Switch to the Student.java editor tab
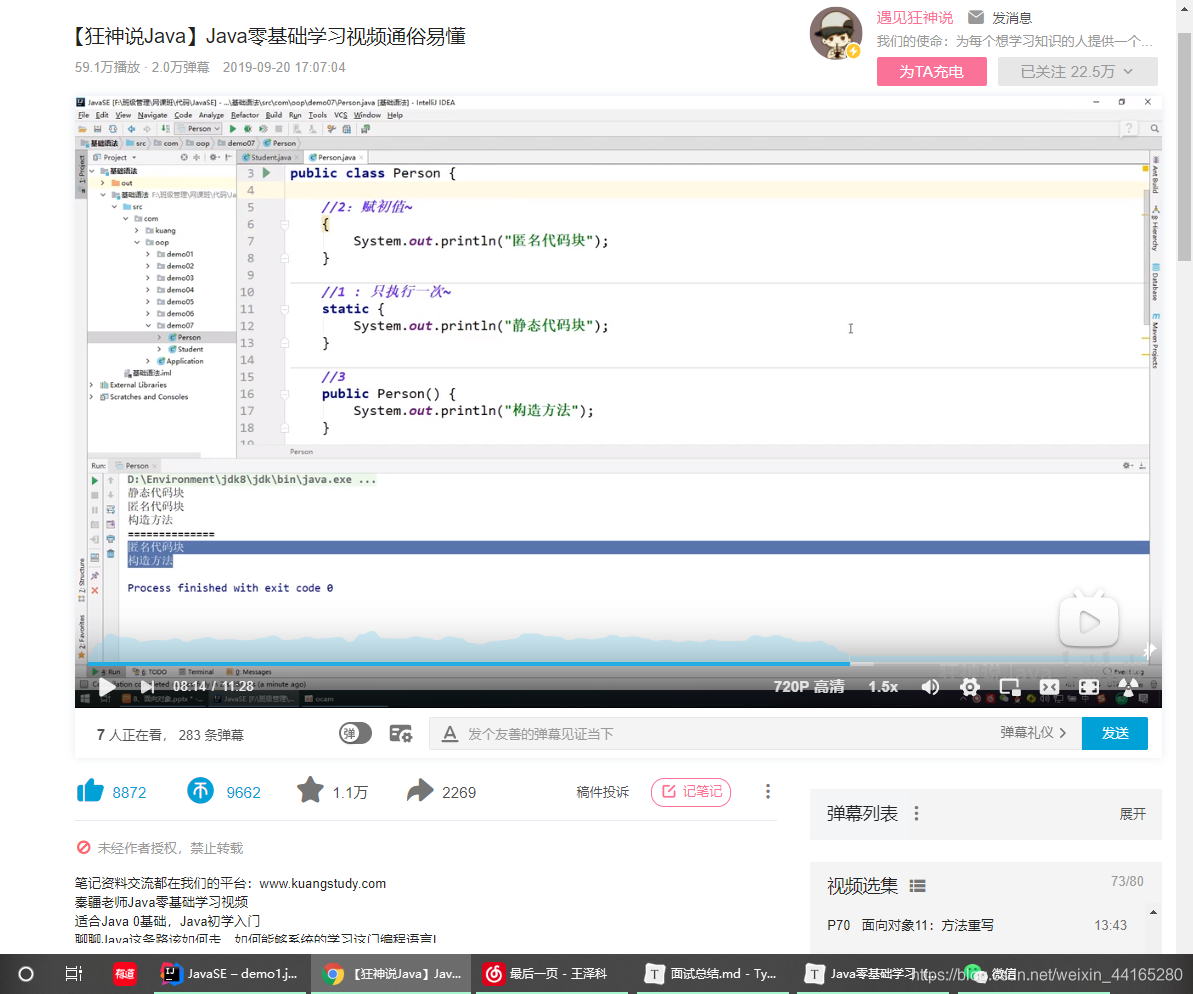The height and width of the screenshot is (994, 1193). click(x=270, y=158)
